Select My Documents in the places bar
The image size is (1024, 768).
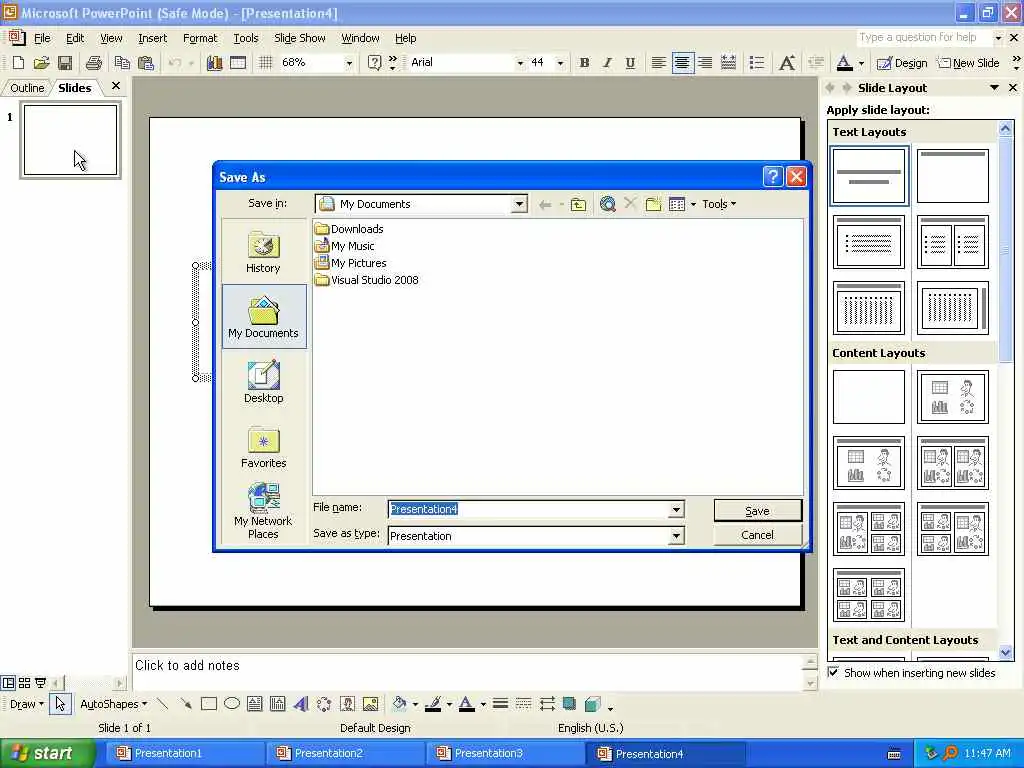264,317
